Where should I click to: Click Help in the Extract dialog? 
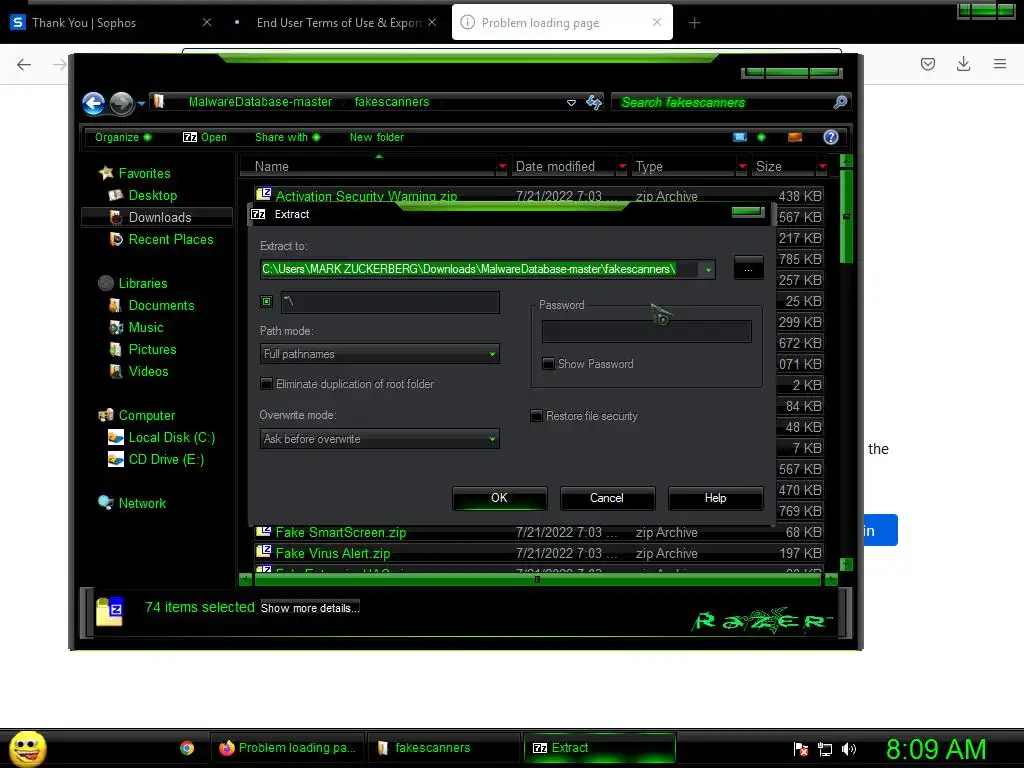[716, 498]
